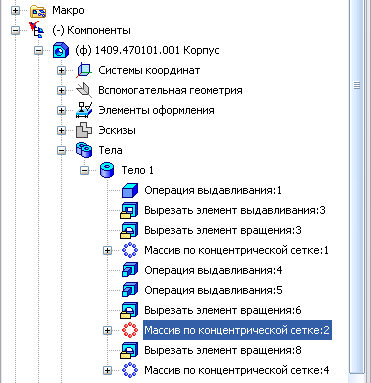Select the Системы координат label
Image resolution: width=371 pixels, height=383 pixels.
click(x=149, y=71)
